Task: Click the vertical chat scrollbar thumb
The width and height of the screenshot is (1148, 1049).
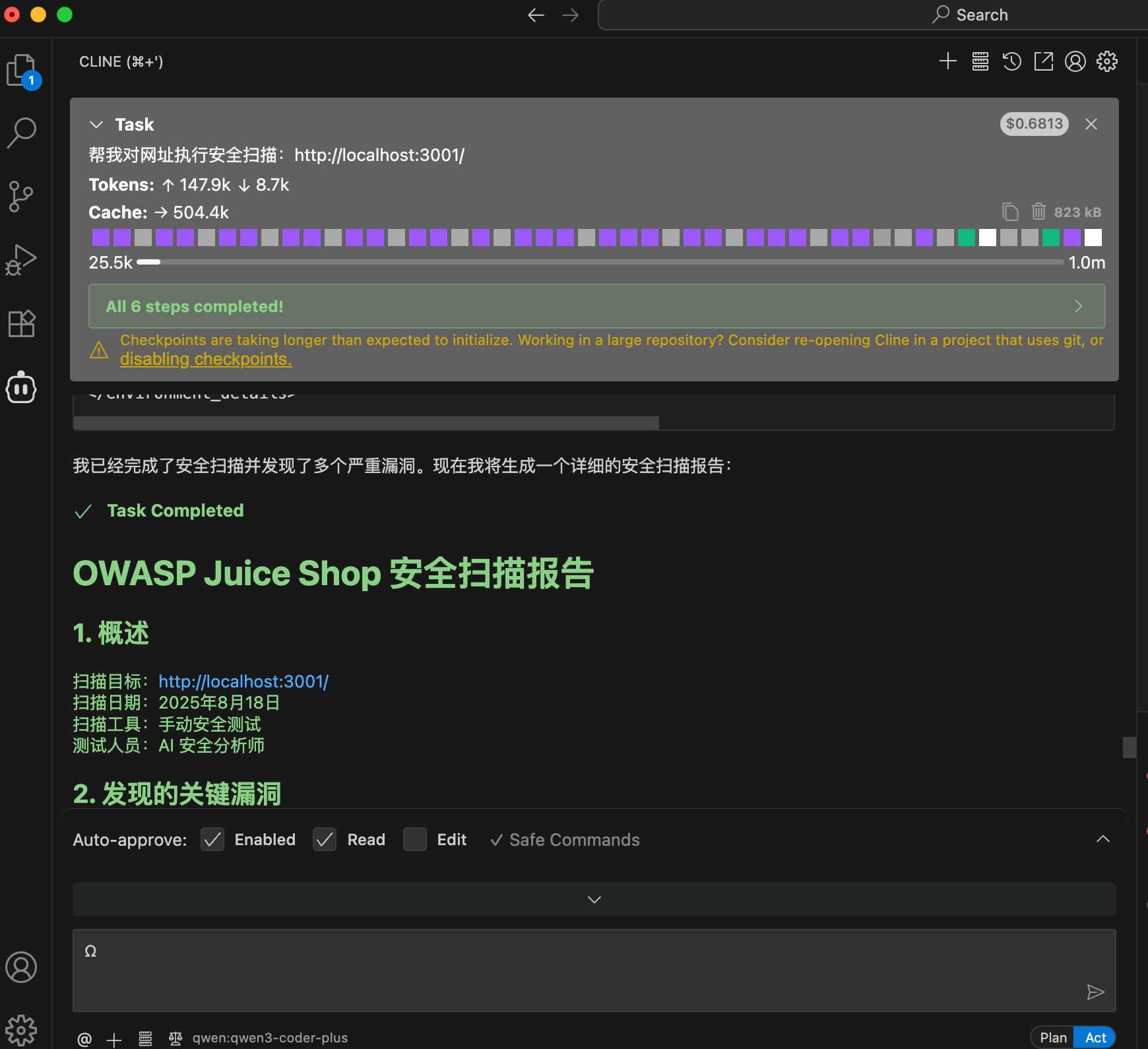Action: [1130, 747]
